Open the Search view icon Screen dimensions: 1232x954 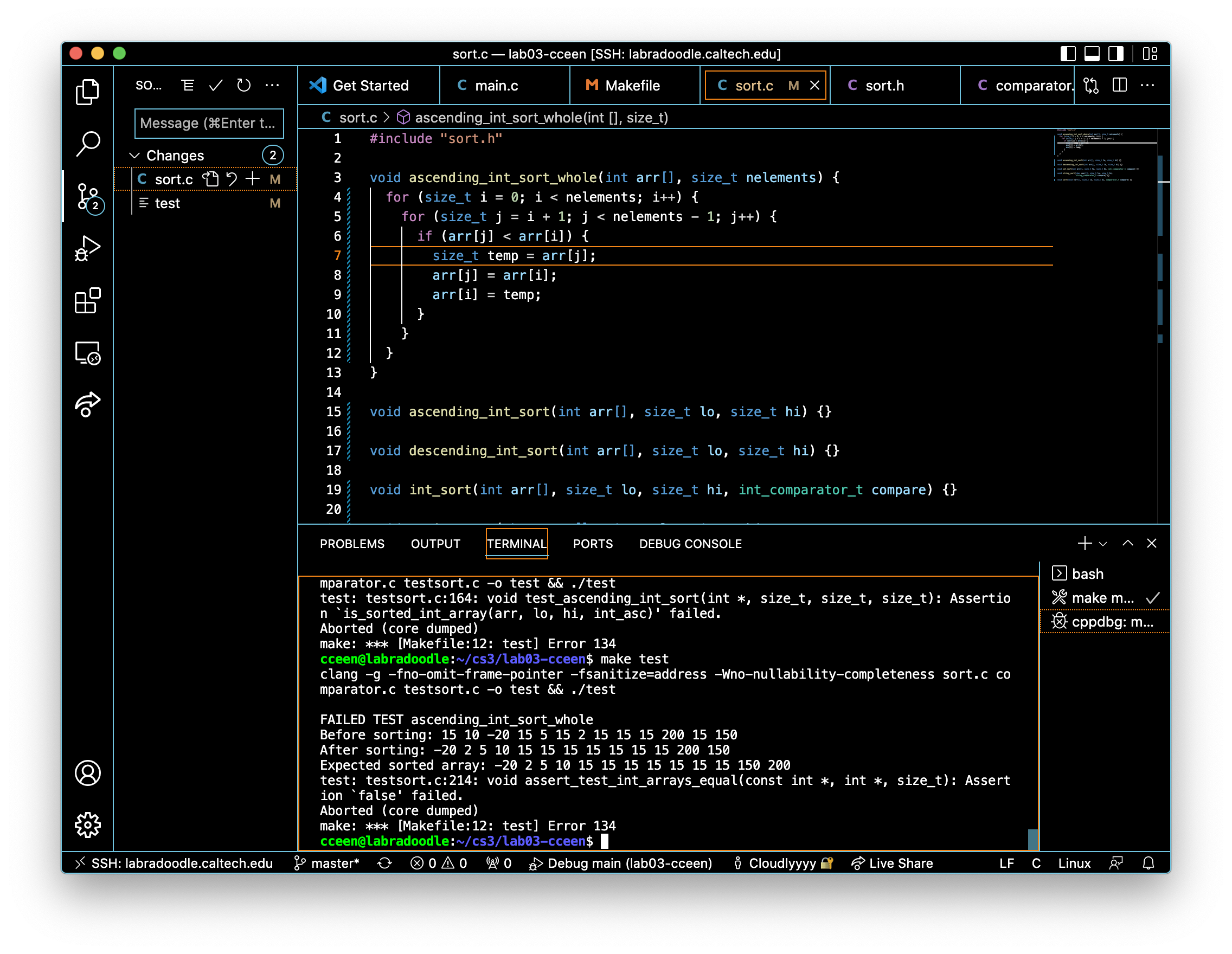87,144
